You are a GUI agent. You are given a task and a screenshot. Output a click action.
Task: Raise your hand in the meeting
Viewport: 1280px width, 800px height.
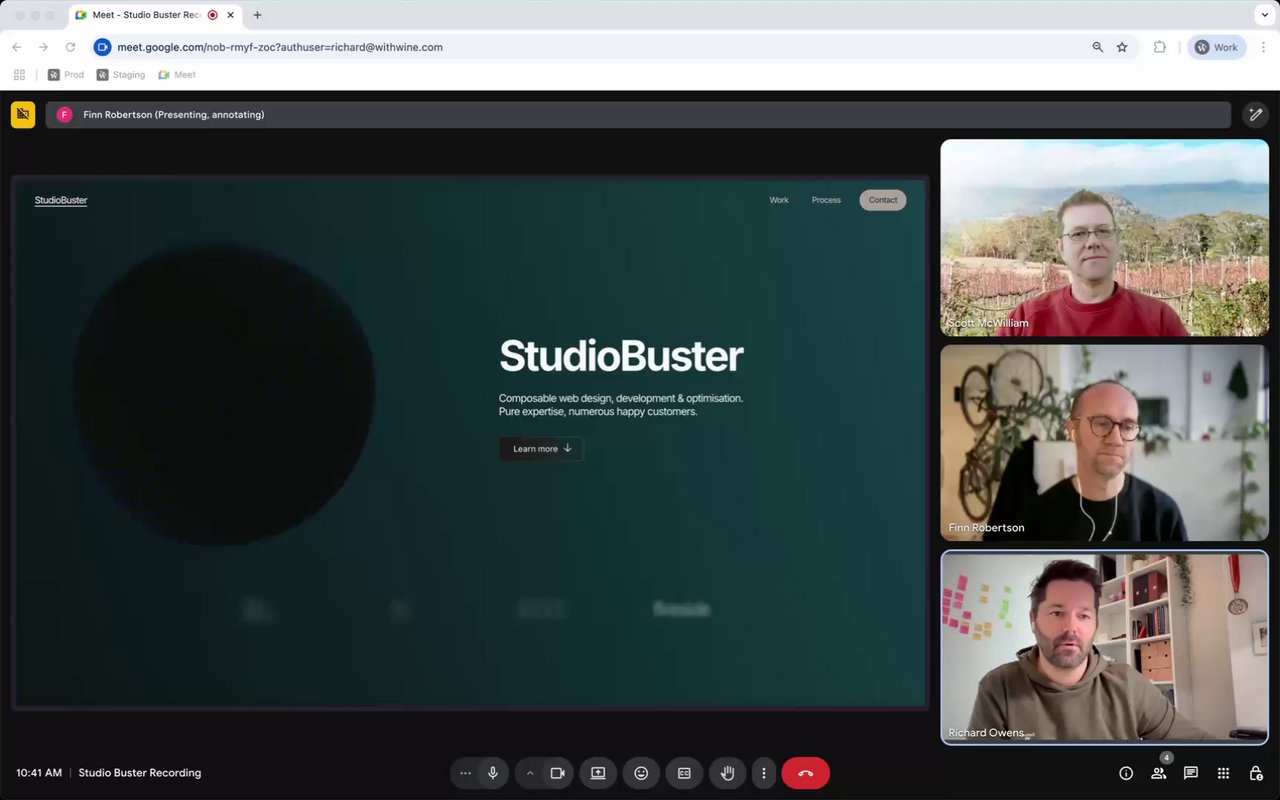tap(727, 773)
